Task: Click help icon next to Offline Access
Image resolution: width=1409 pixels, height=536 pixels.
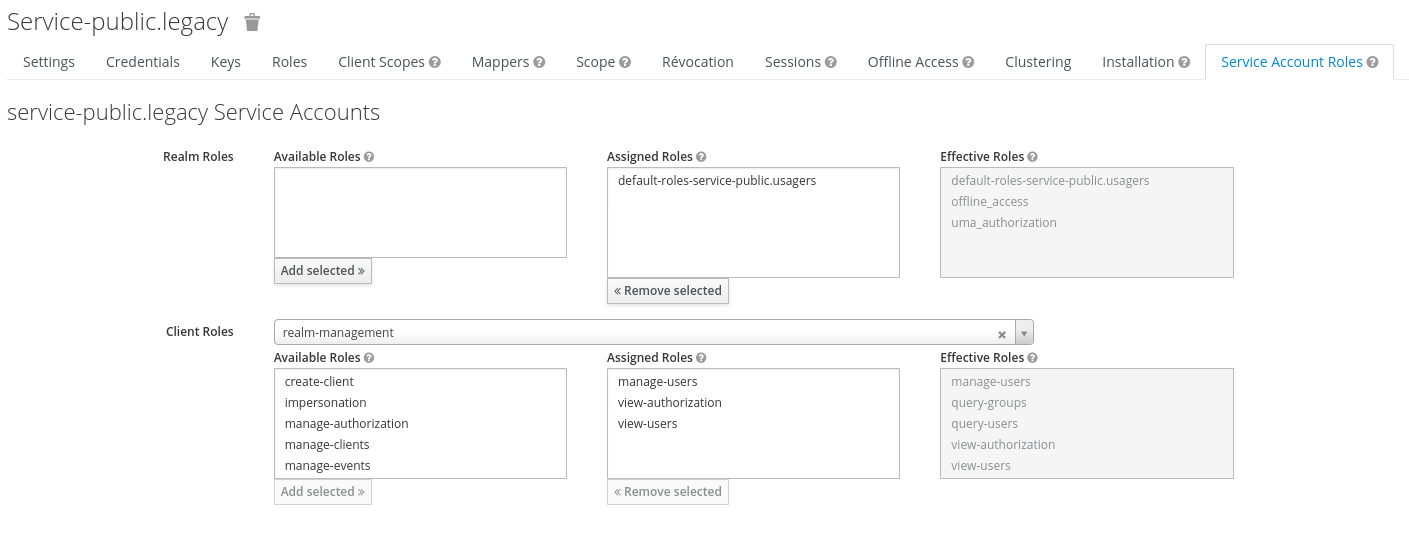Action: click(968, 62)
